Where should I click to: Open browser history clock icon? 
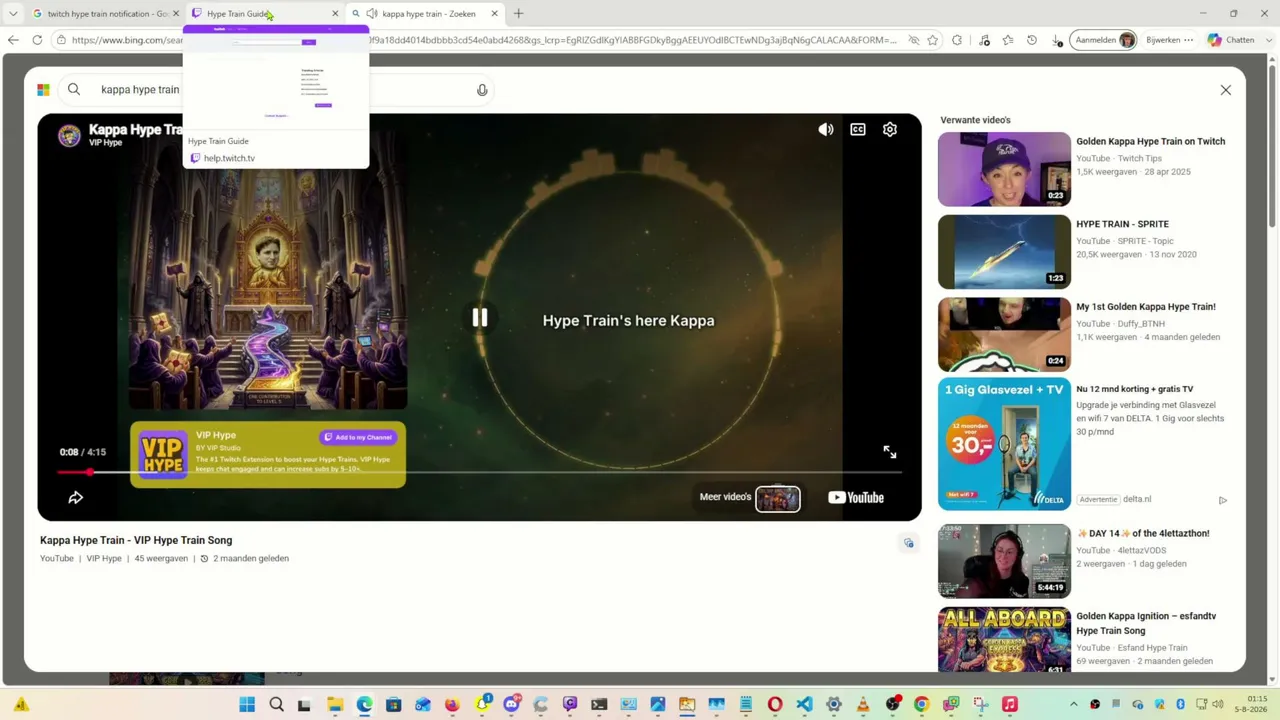(x=1032, y=40)
